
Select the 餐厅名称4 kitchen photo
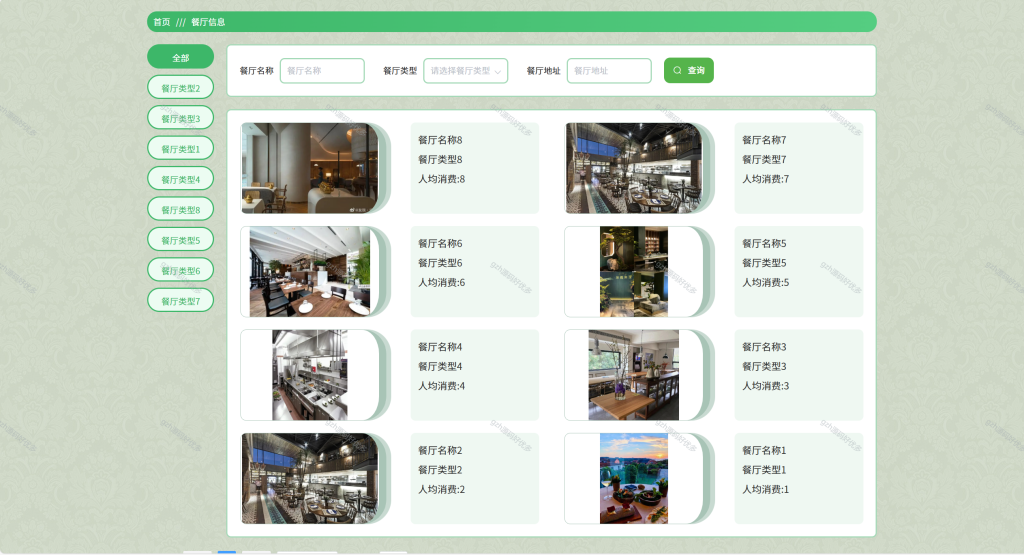pos(310,375)
